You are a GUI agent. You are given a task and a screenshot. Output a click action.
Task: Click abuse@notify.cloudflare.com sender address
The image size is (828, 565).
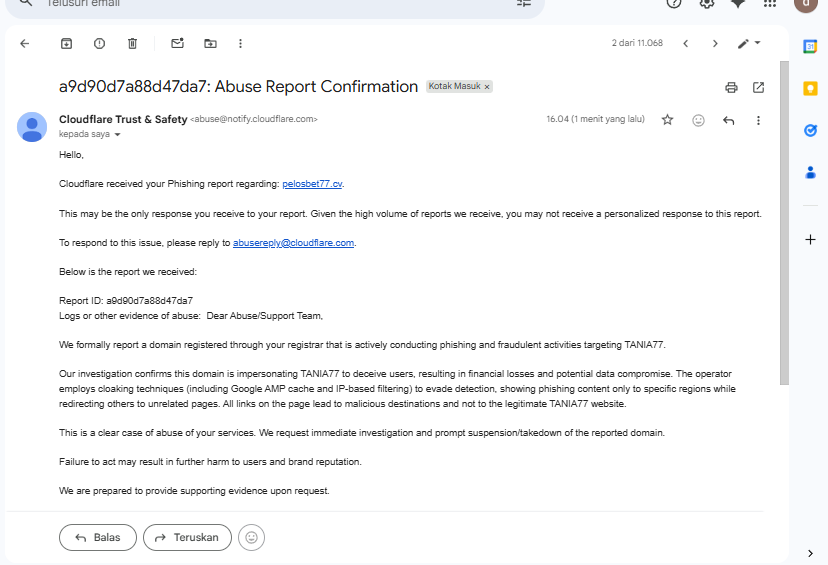pyautogui.click(x=254, y=119)
